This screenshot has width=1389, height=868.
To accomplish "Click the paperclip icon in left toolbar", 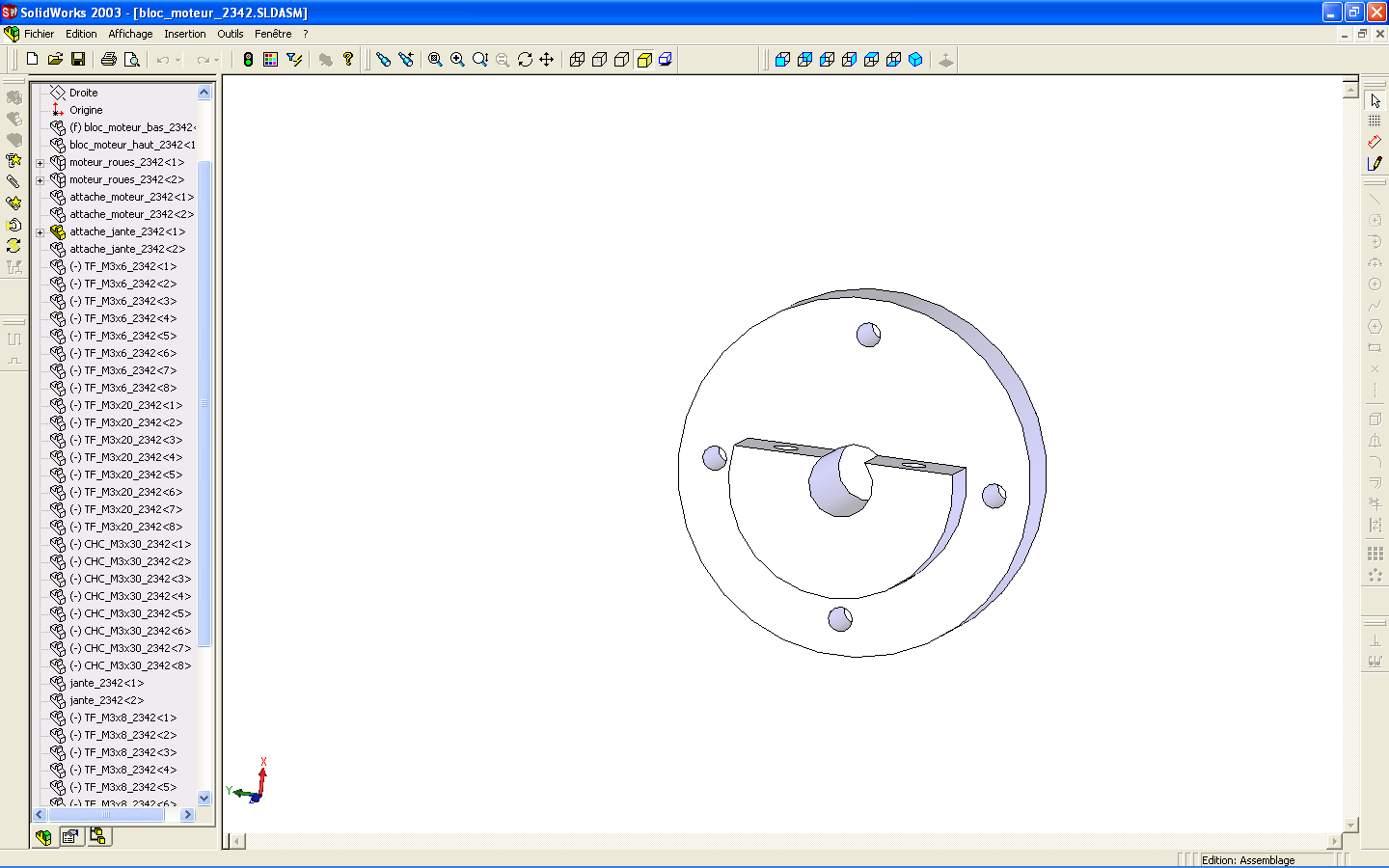I will click(14, 181).
